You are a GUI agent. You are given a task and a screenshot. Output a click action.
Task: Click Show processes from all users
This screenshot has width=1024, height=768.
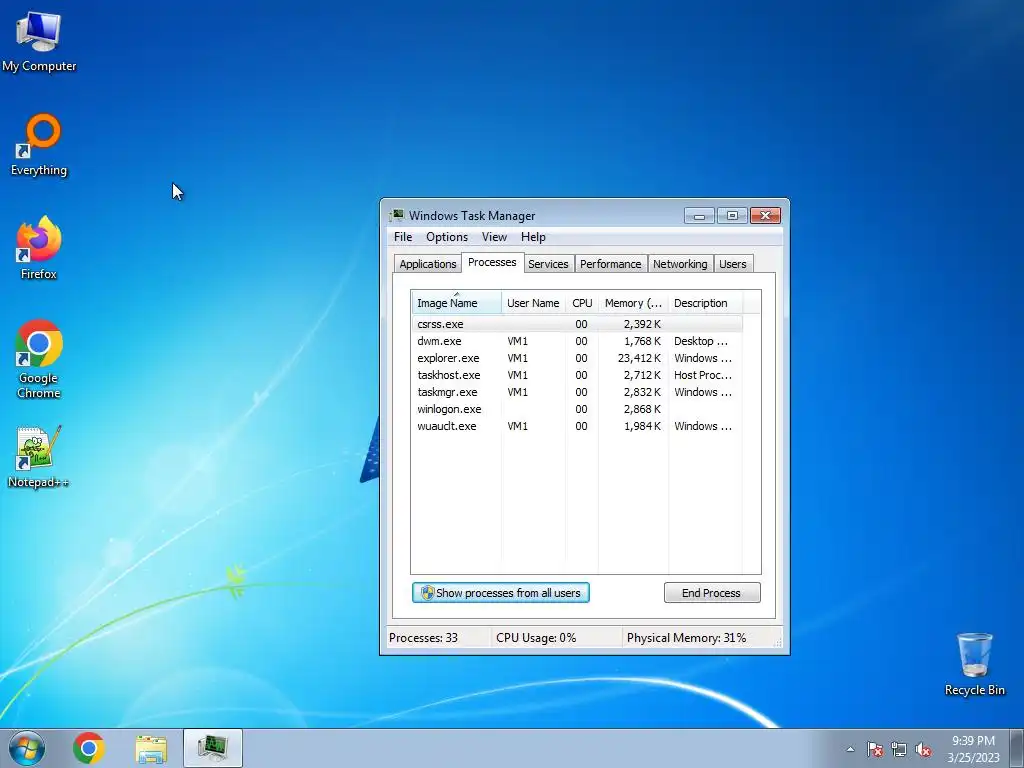pos(501,593)
